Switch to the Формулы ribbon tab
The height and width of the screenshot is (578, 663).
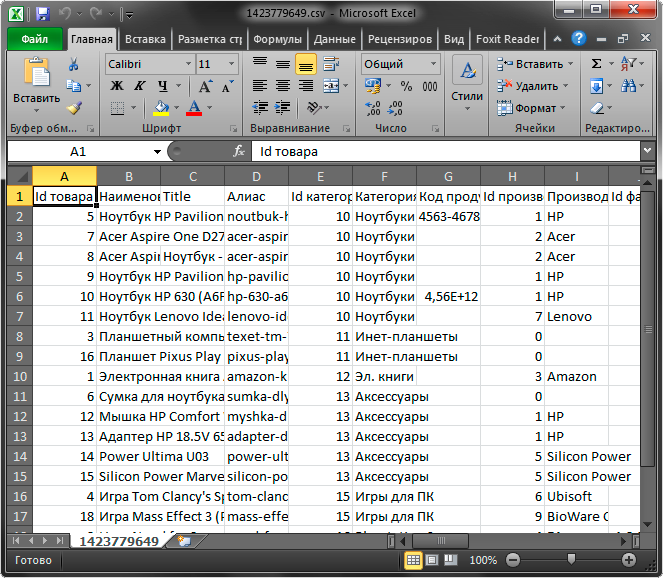click(277, 39)
